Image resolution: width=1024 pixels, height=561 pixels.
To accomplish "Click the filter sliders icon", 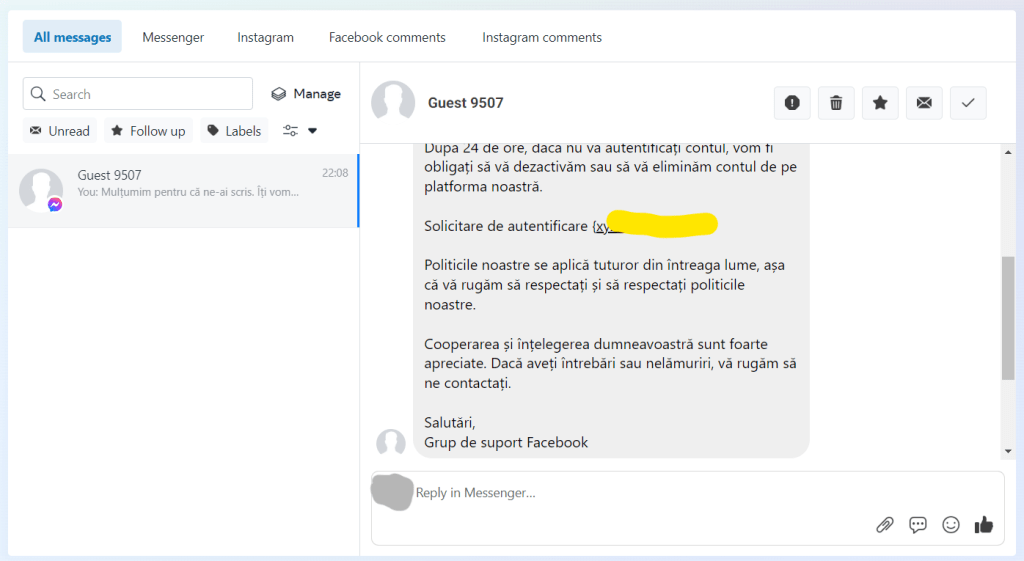I will tap(291, 131).
